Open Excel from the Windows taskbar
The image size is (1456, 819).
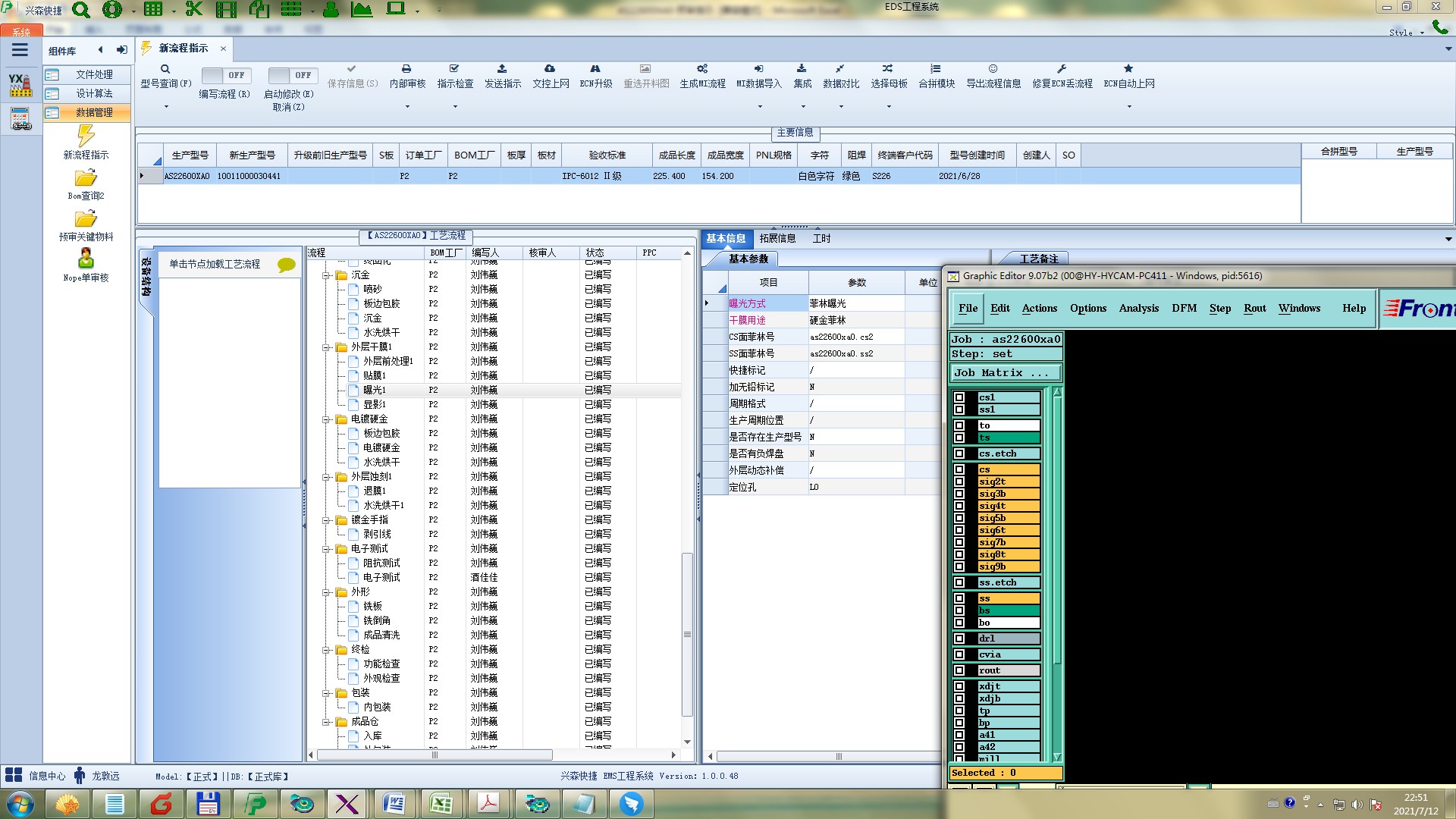[x=441, y=803]
